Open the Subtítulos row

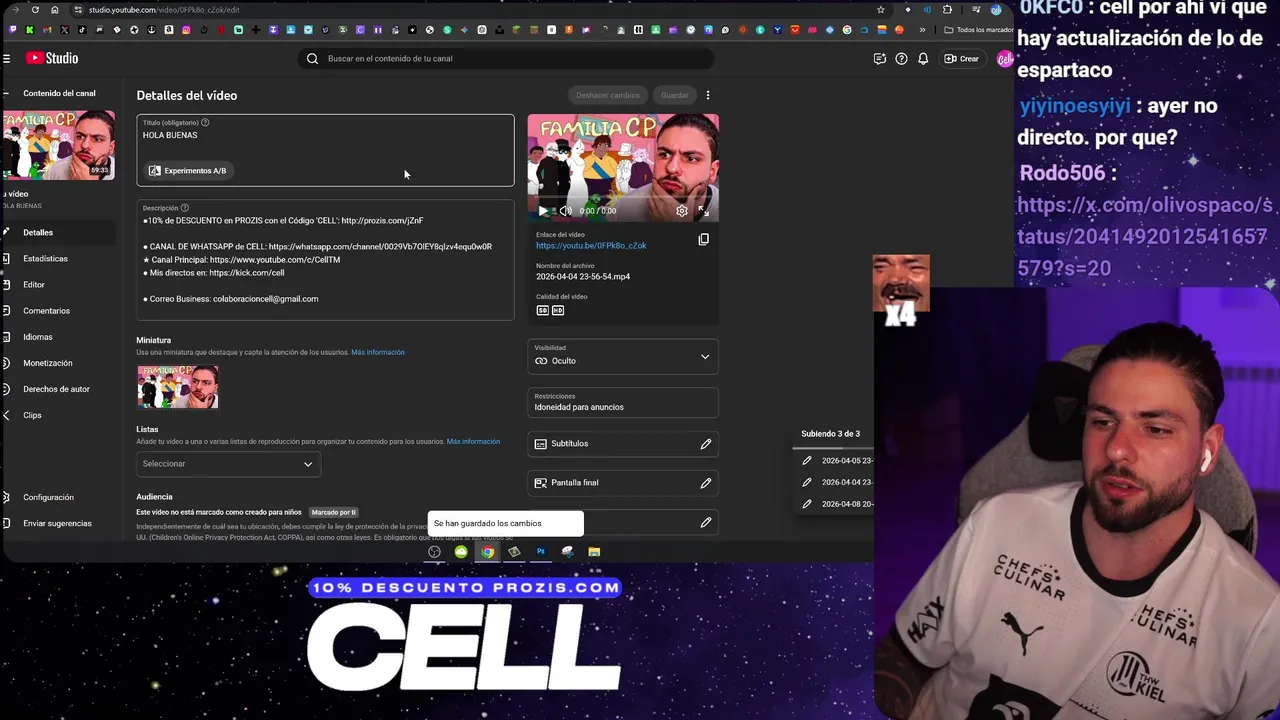click(623, 444)
